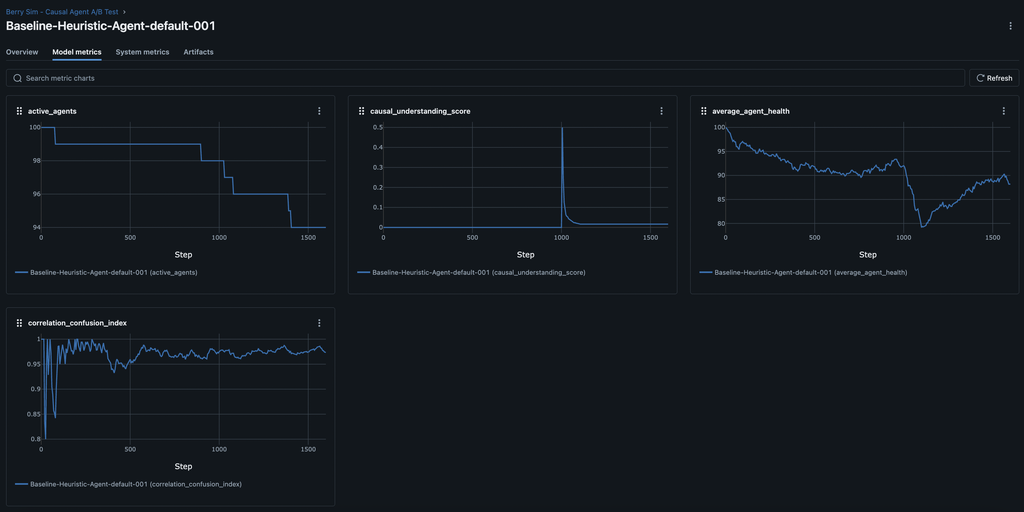
Task: Toggle the causal_understanding_score legend entry
Action: click(470, 272)
